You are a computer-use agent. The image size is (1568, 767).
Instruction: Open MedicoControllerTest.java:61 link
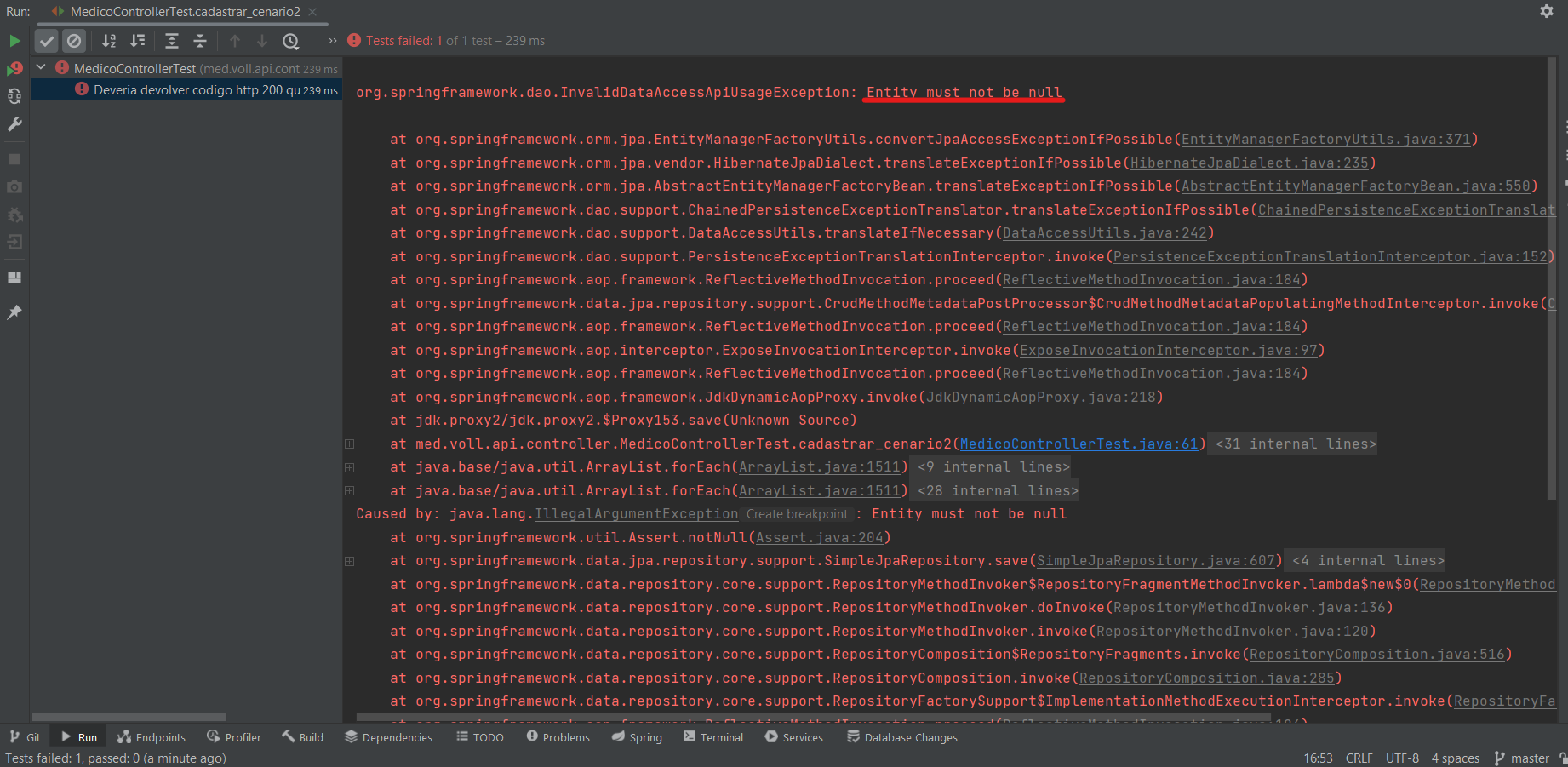click(x=1079, y=444)
